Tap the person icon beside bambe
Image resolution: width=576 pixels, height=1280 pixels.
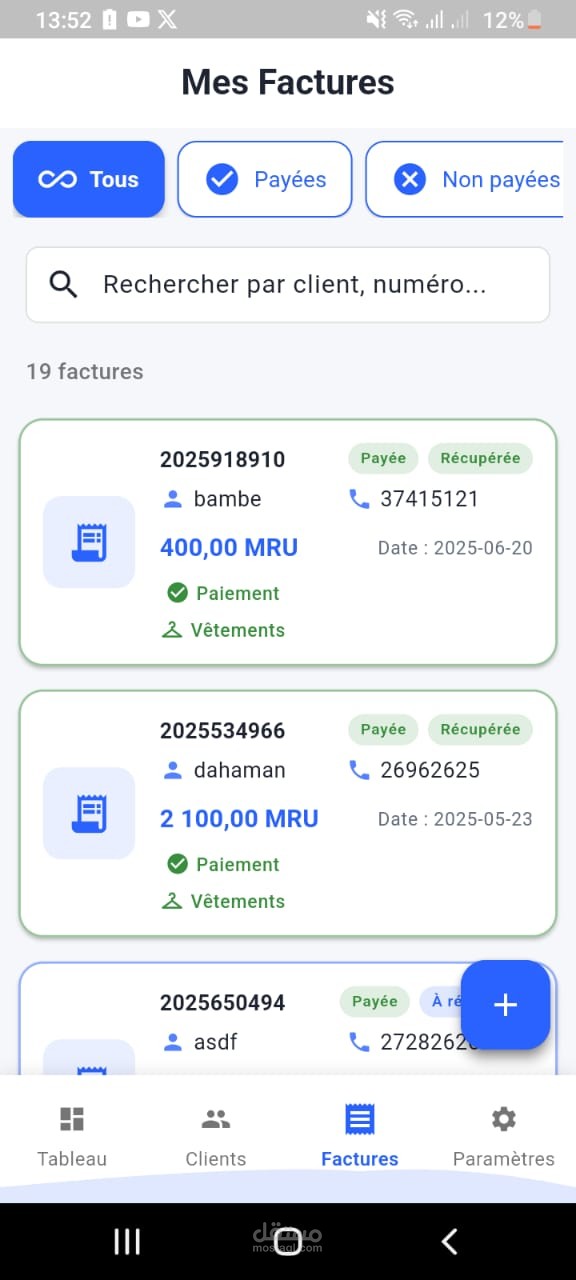pyautogui.click(x=173, y=498)
